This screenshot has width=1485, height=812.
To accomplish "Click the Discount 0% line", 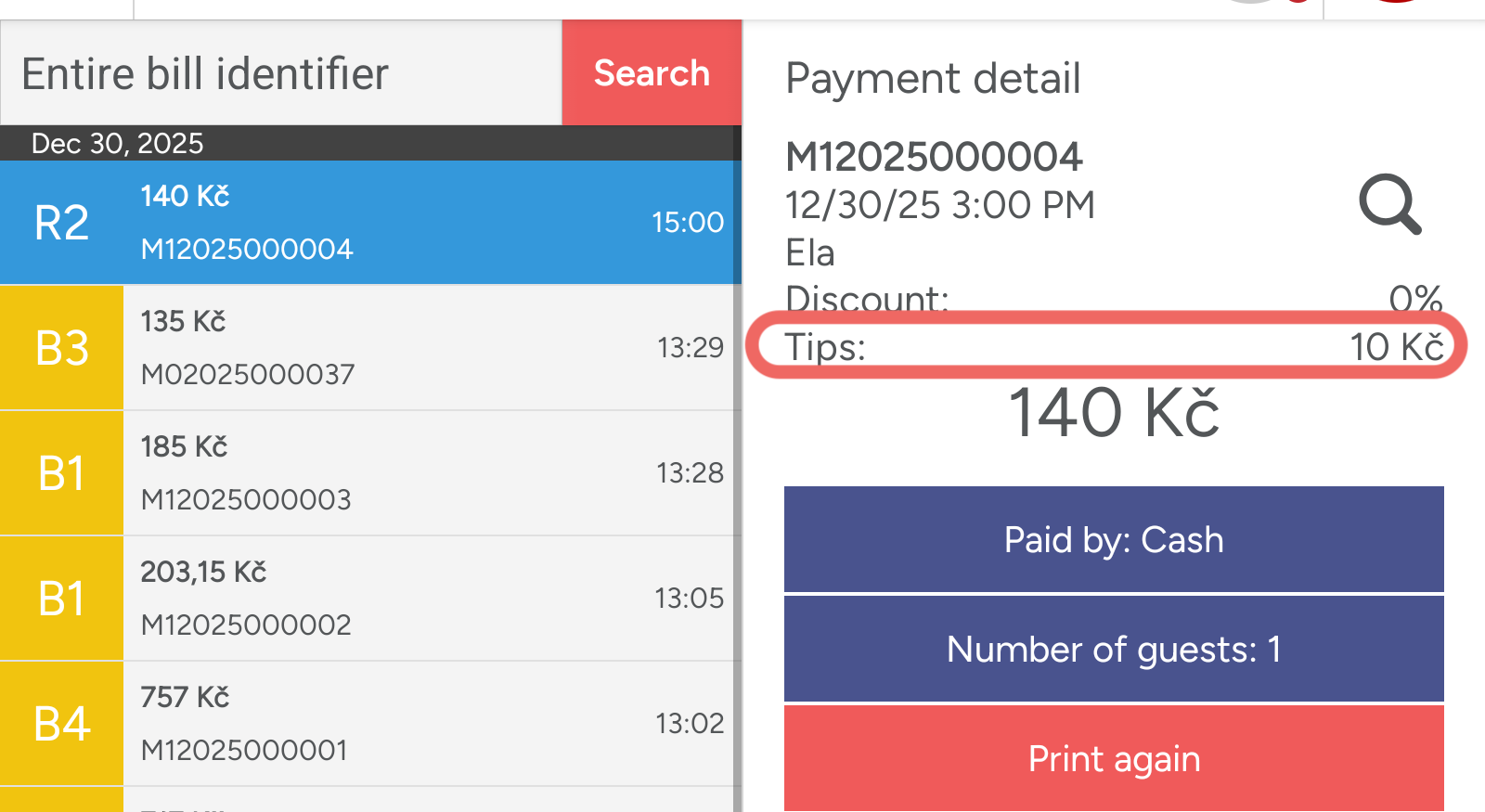I will pyautogui.click(x=1114, y=299).
